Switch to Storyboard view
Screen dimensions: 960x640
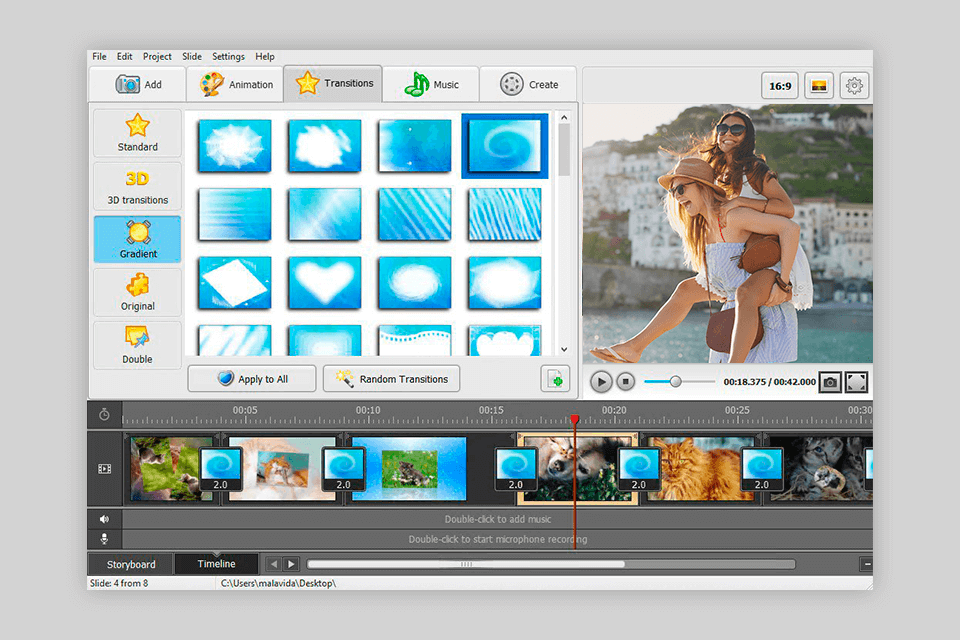click(131, 564)
